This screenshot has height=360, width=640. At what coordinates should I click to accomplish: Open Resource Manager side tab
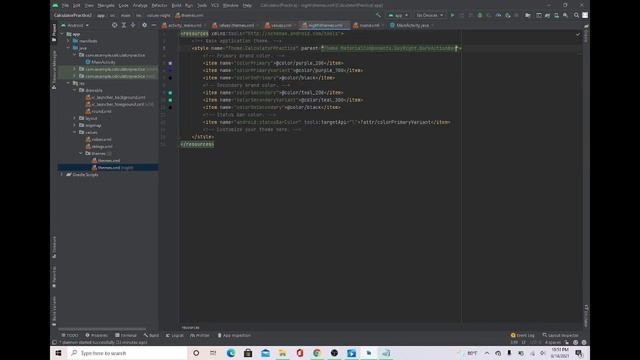click(x=54, y=69)
